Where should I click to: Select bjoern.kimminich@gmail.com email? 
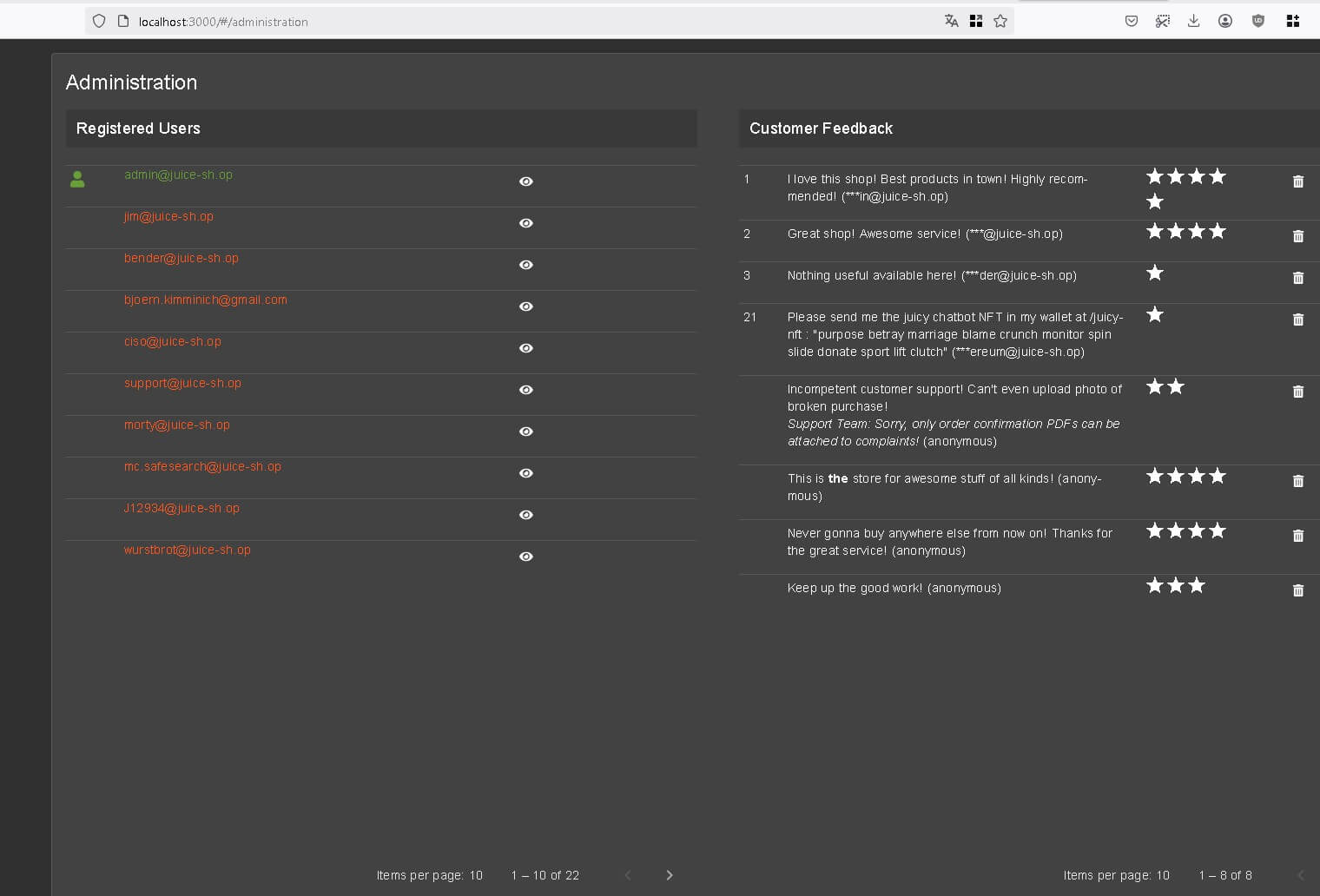tap(205, 300)
